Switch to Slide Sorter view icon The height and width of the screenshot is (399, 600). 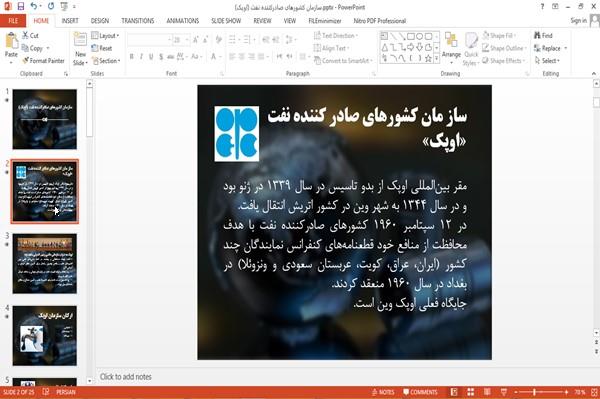471,392
